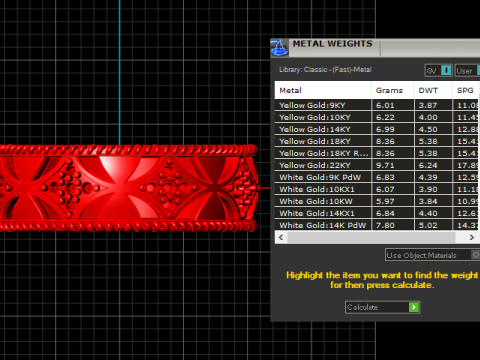Select the Yellow Gold:22KY row
The height and width of the screenshot is (360, 480).
[377, 165]
